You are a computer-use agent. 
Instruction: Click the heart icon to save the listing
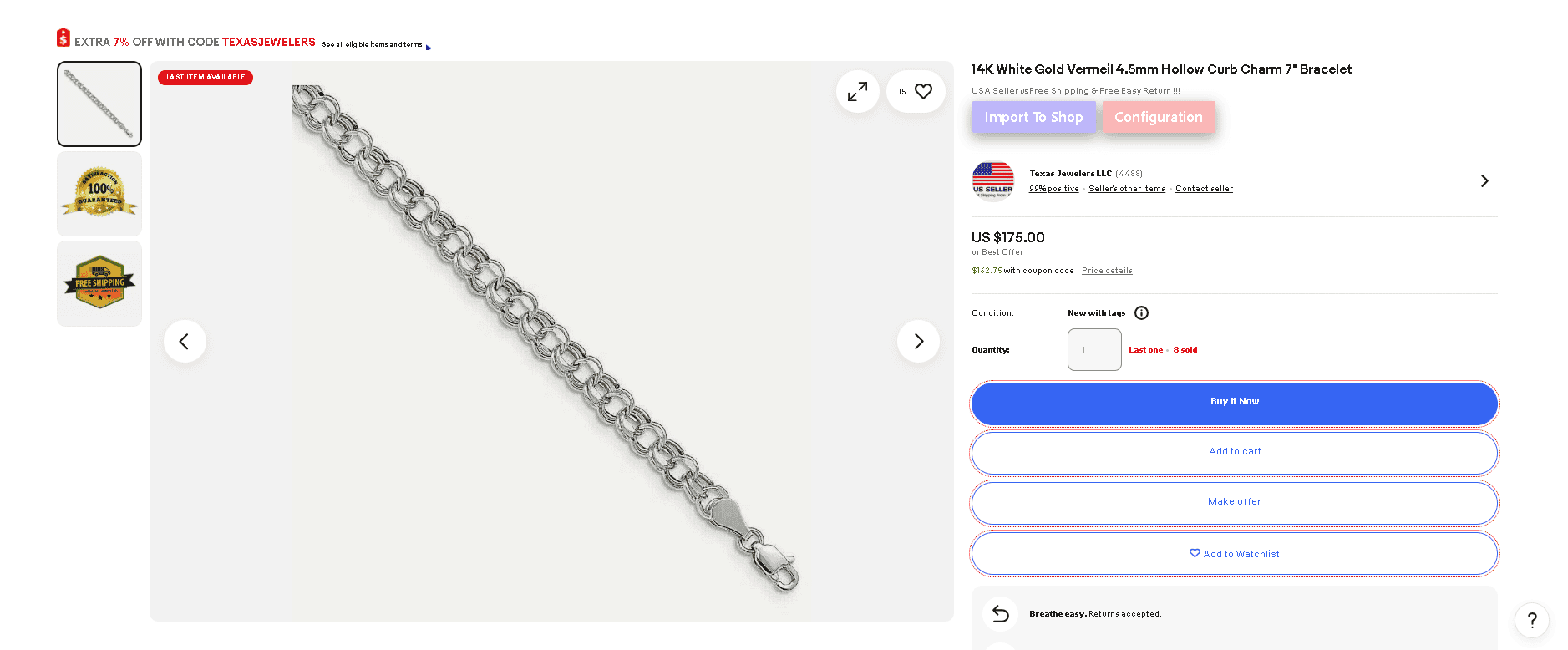[922, 91]
